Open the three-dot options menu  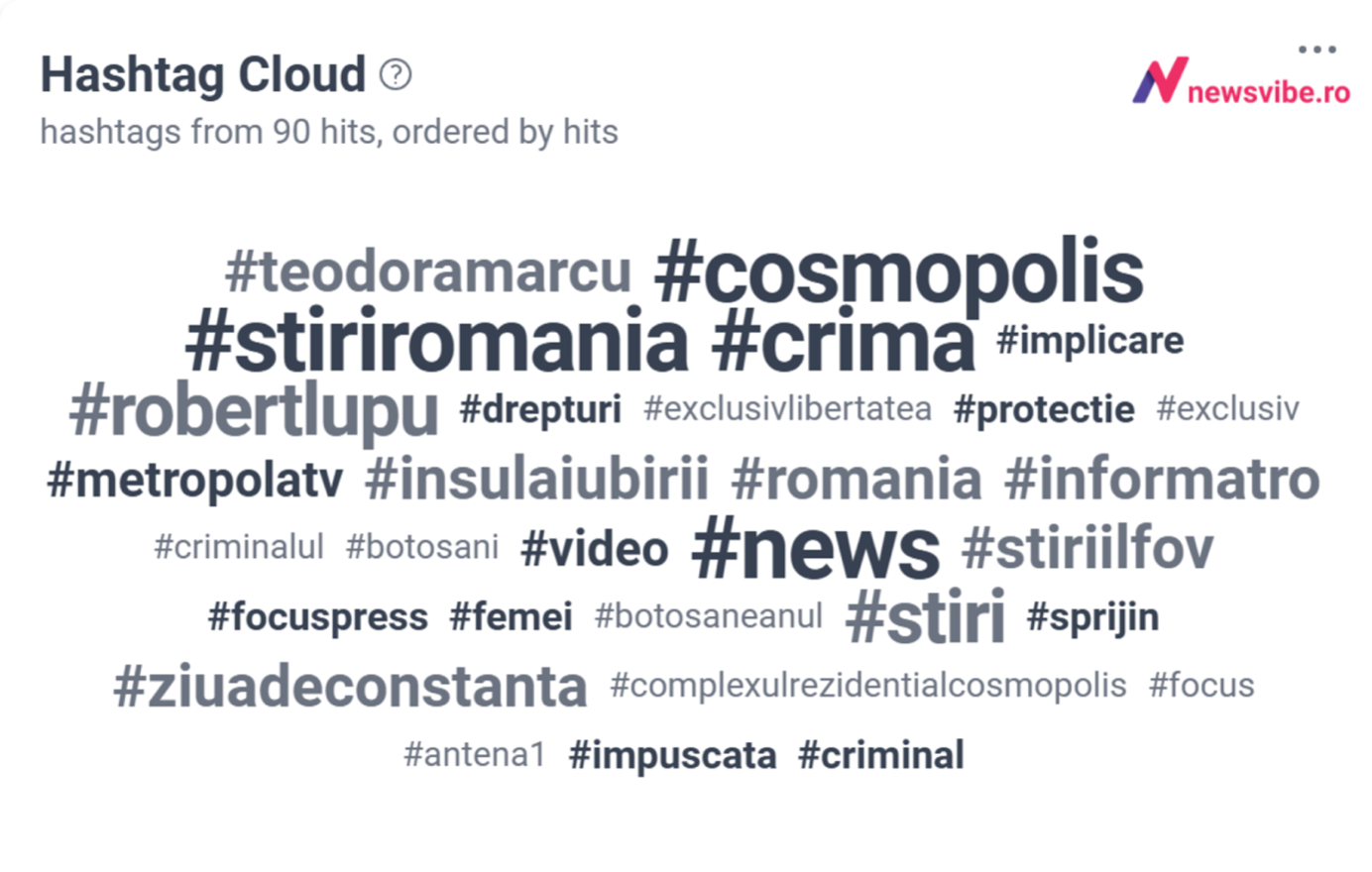pos(1316,50)
